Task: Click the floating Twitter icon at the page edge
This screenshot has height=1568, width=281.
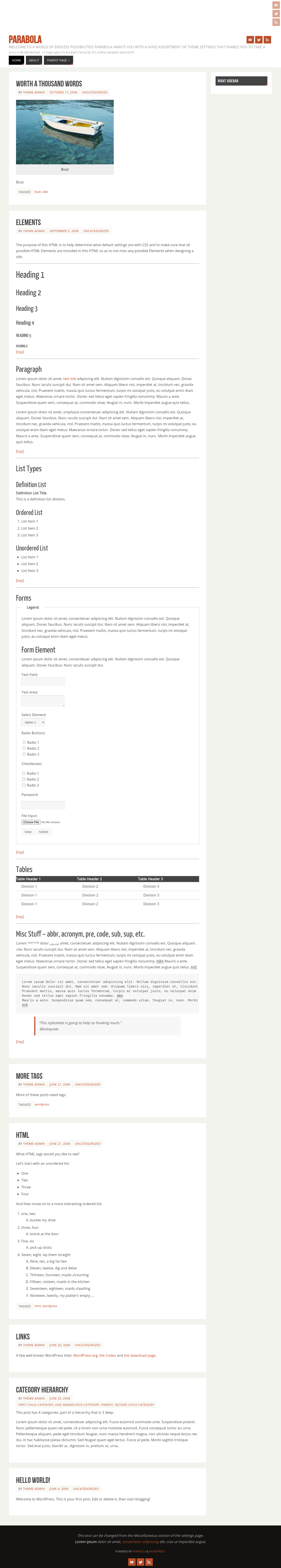Action: [276, 13]
